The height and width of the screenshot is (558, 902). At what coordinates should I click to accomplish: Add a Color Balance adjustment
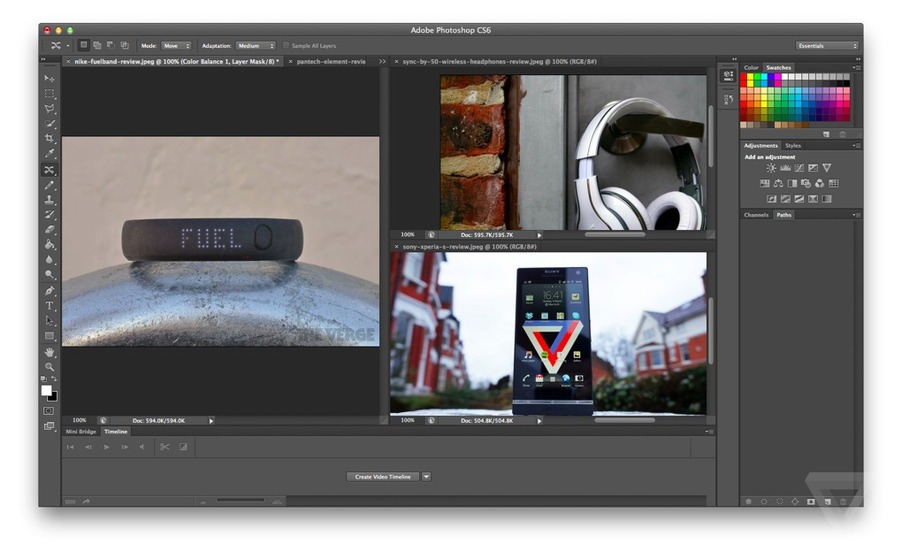tap(778, 184)
